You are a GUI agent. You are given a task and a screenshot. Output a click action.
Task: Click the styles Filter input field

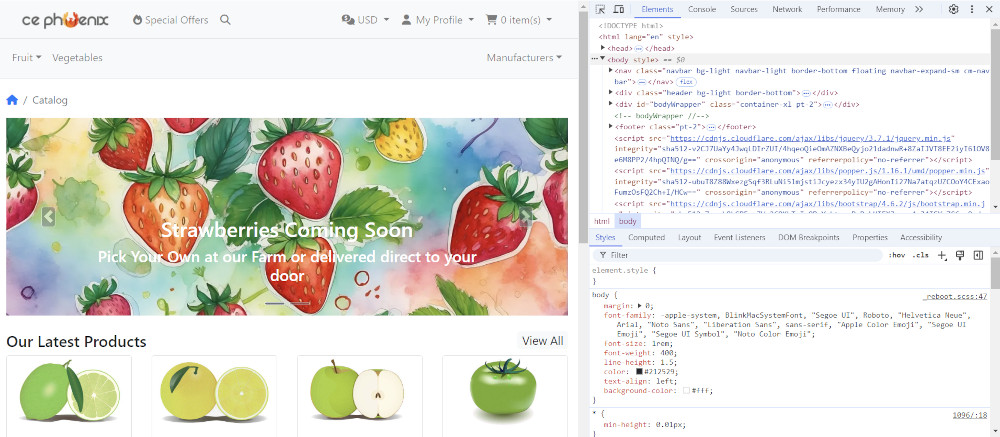click(x=737, y=255)
